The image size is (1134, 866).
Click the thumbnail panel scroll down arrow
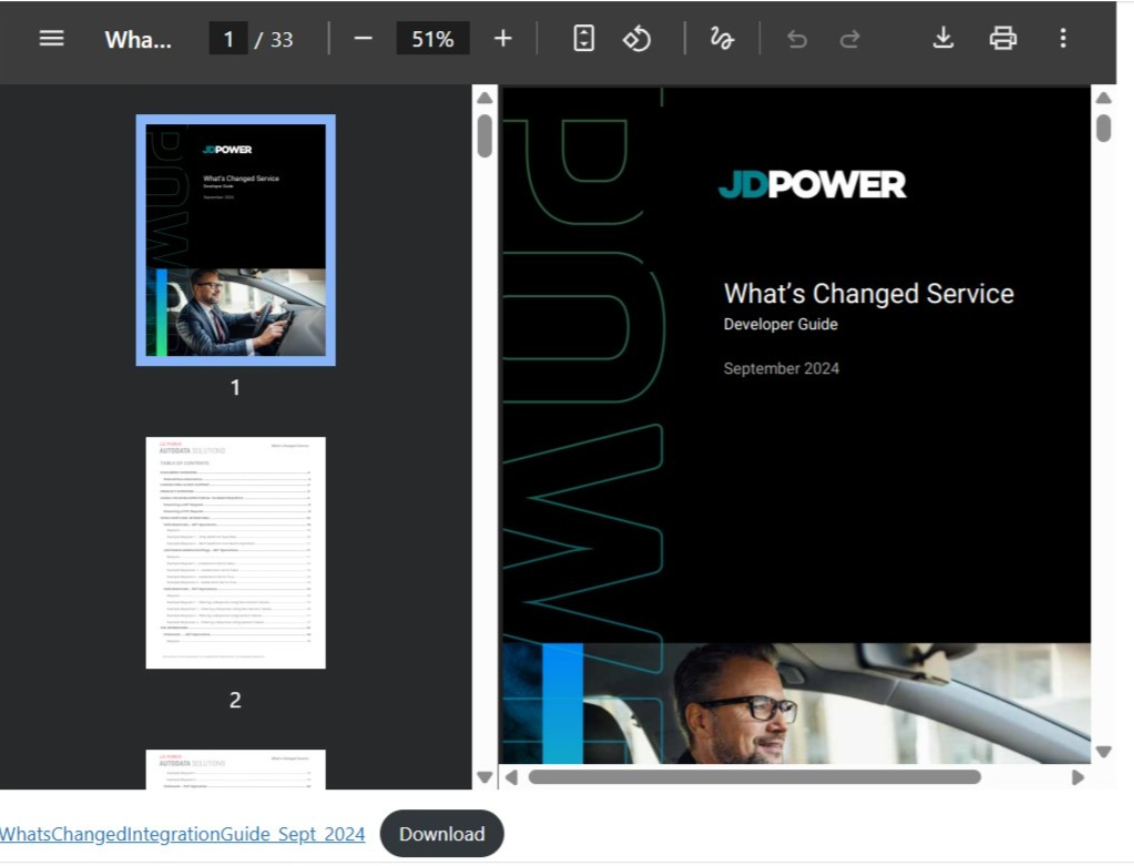point(485,777)
